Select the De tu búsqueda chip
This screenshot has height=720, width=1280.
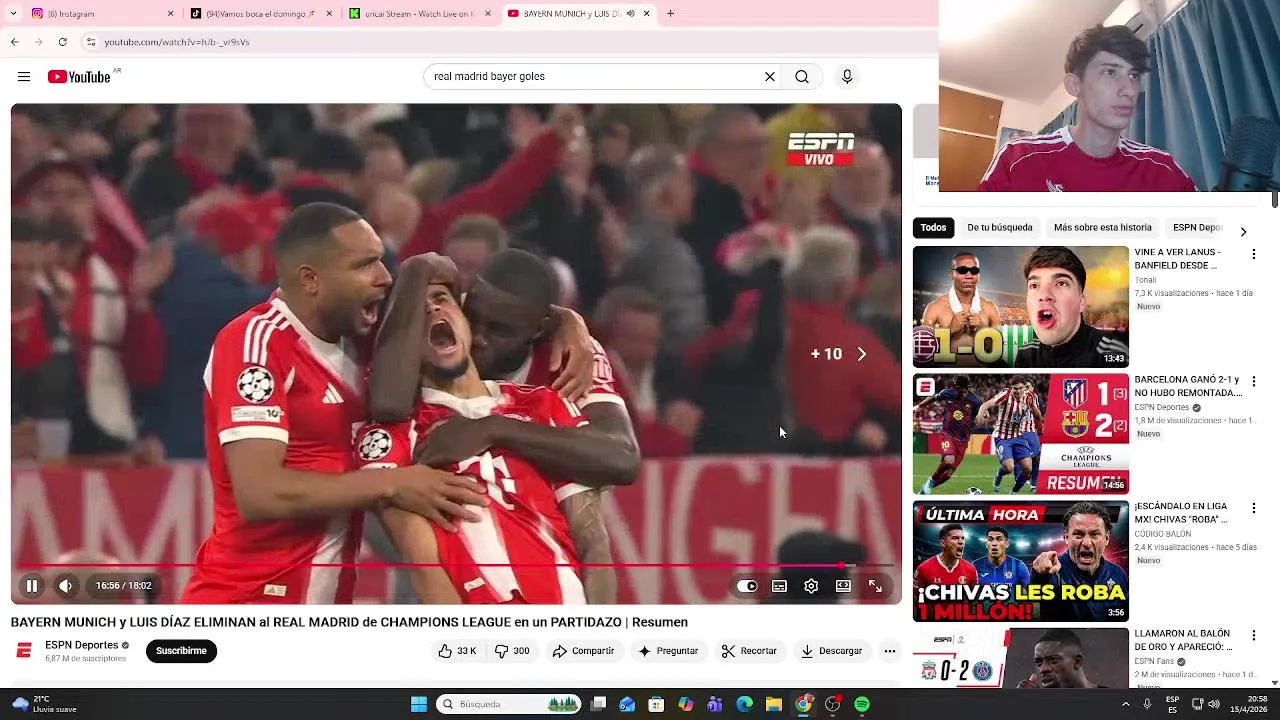point(999,227)
